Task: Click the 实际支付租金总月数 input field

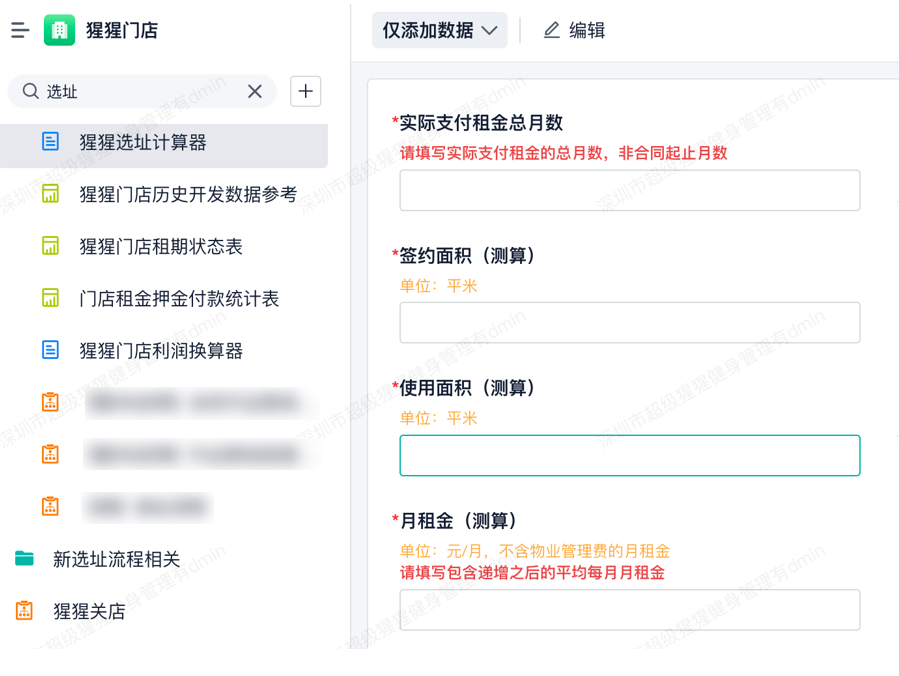Action: pyautogui.click(x=629, y=190)
